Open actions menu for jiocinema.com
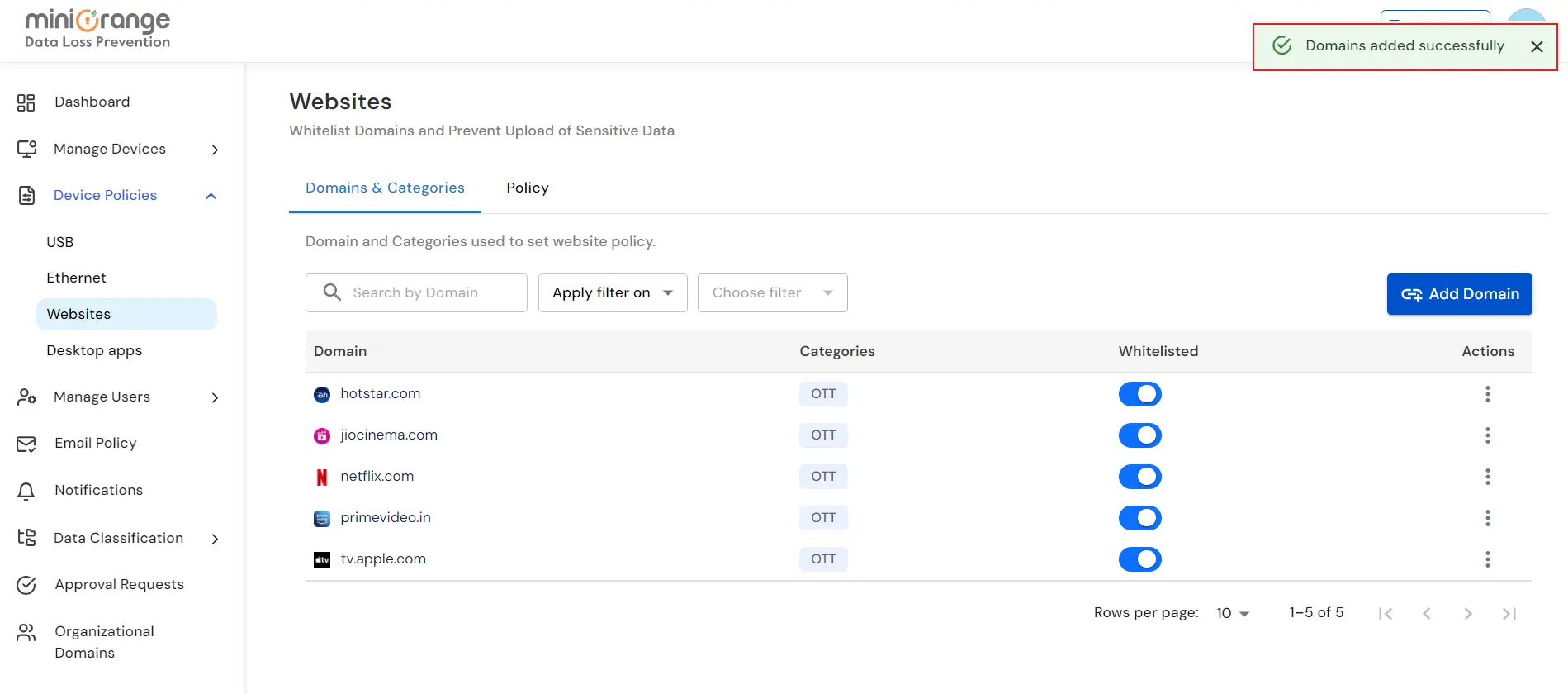The width and height of the screenshot is (1568, 694). point(1488,435)
